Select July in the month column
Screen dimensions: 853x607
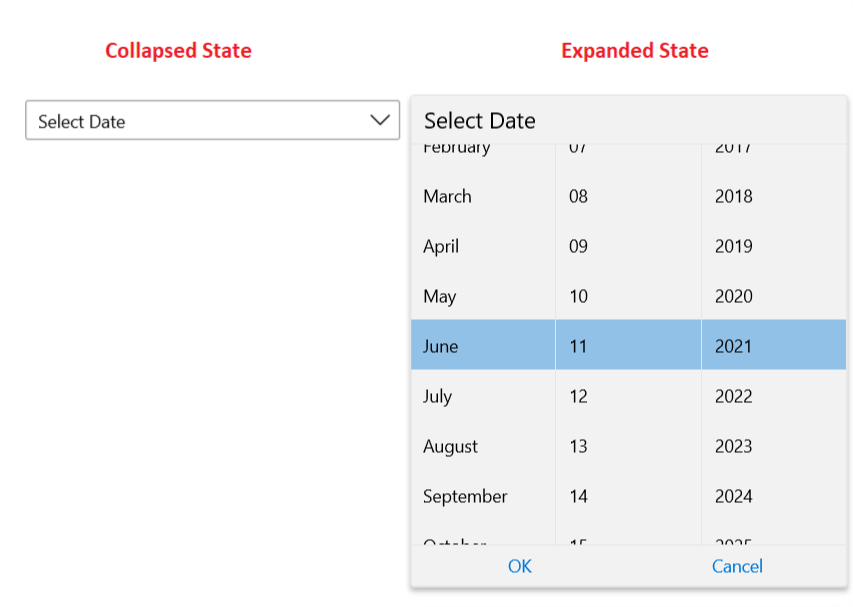[x=482, y=396]
